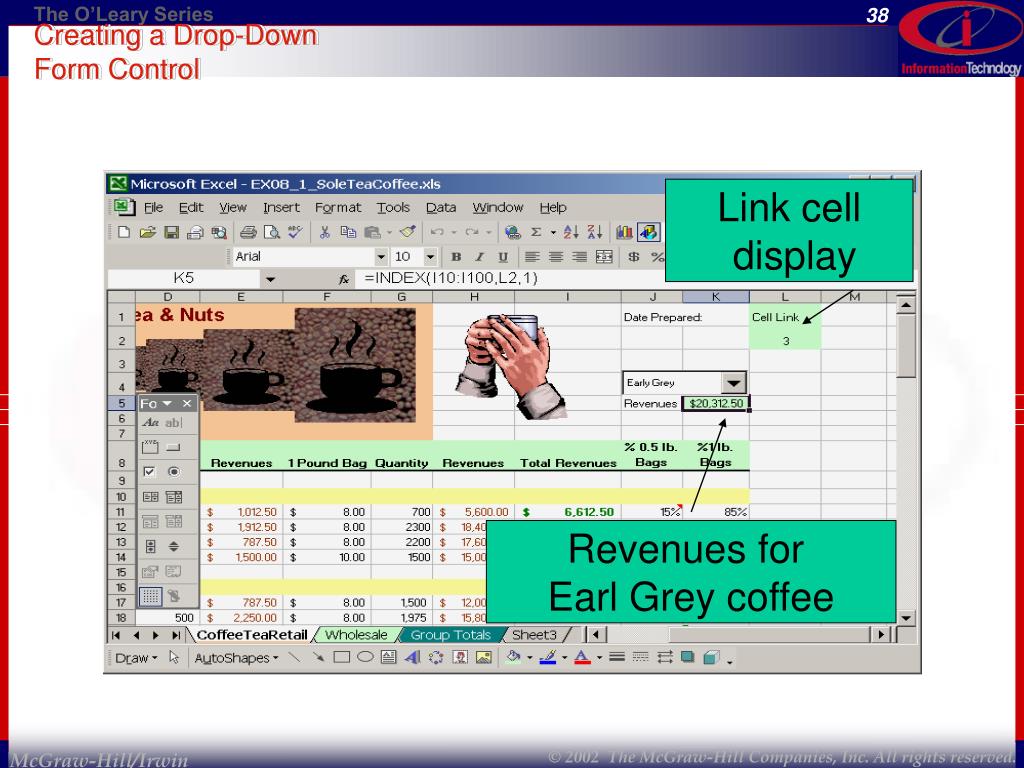Viewport: 1024px width, 768px height.
Task: Switch to the Sheet3 tab
Action: point(534,635)
